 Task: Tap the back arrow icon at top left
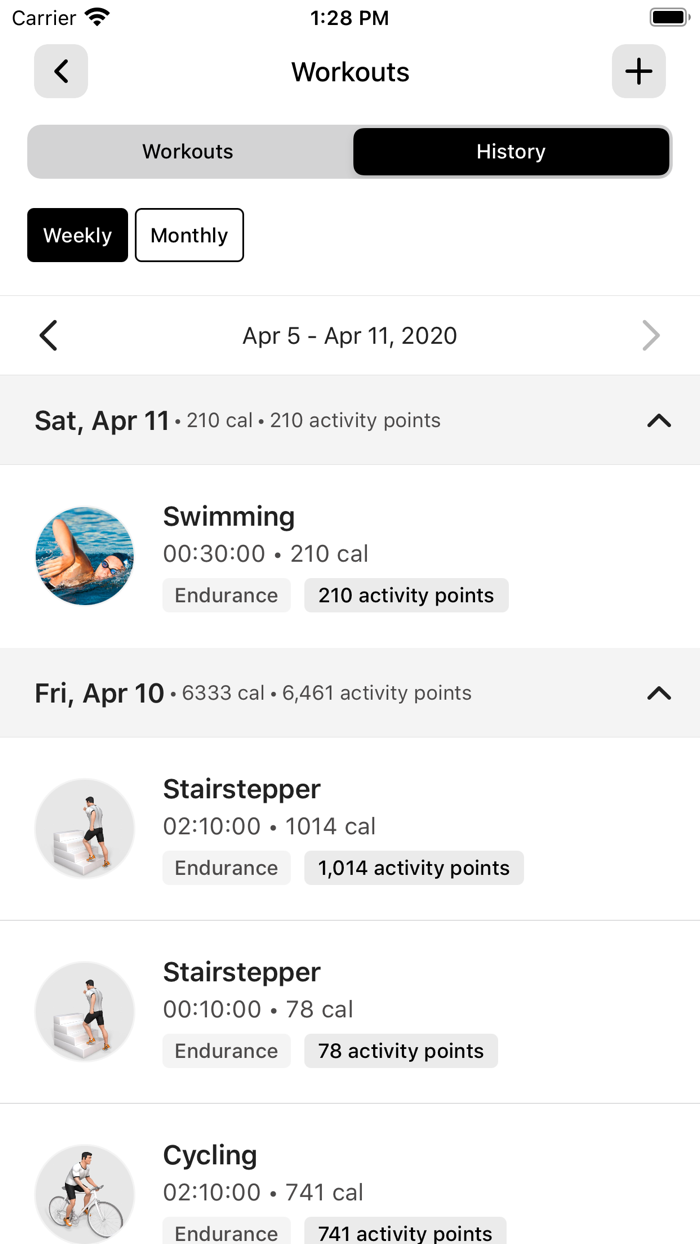[60, 71]
